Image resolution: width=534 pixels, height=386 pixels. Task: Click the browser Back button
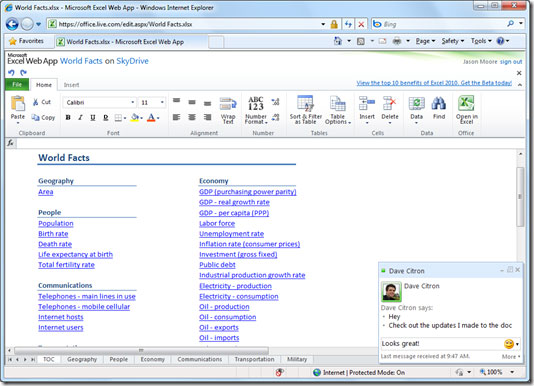(12, 24)
